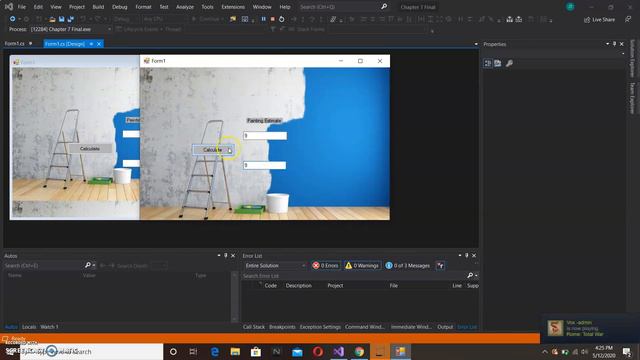Image resolution: width=640 pixels, height=360 pixels.
Task: Open the document tabs overflow dropdown arrow
Action: [x=476, y=44]
